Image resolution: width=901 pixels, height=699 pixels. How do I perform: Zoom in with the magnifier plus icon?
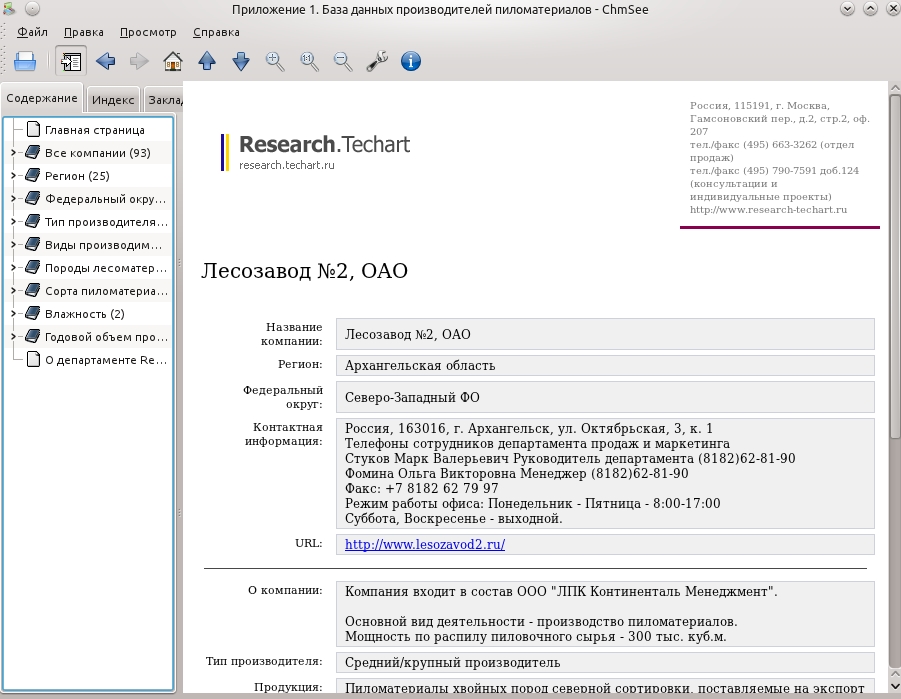pos(275,61)
